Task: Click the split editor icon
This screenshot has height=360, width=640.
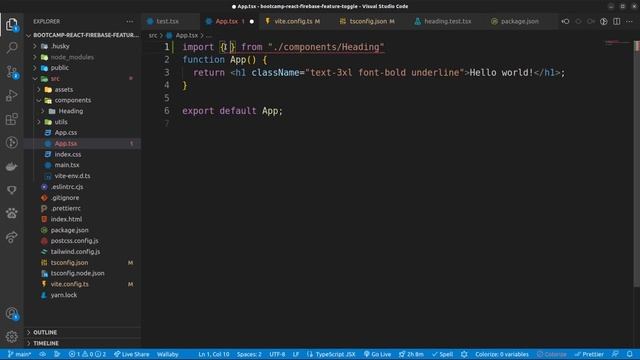Action: (x=617, y=21)
